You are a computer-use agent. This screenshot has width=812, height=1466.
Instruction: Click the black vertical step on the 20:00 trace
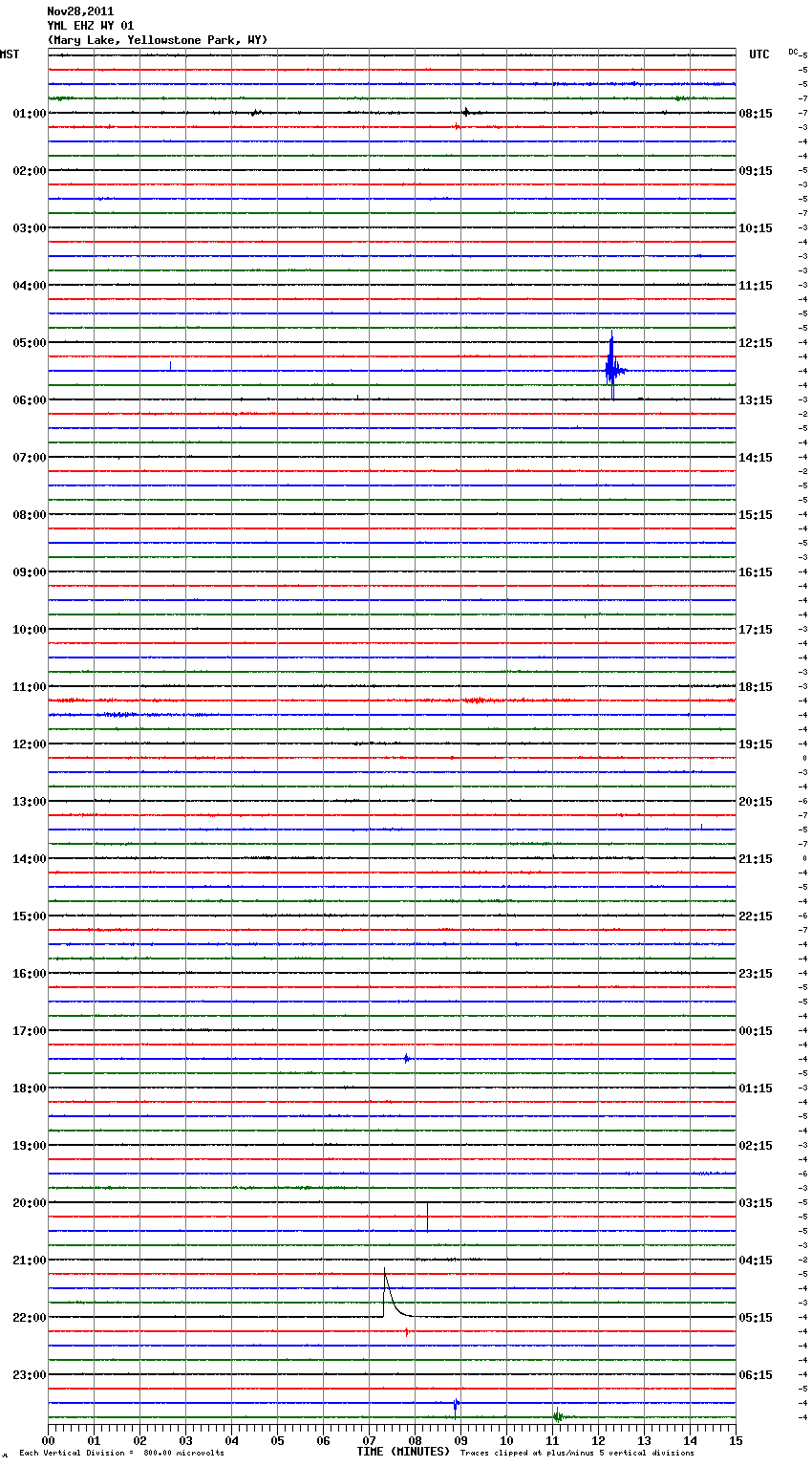(427, 1217)
